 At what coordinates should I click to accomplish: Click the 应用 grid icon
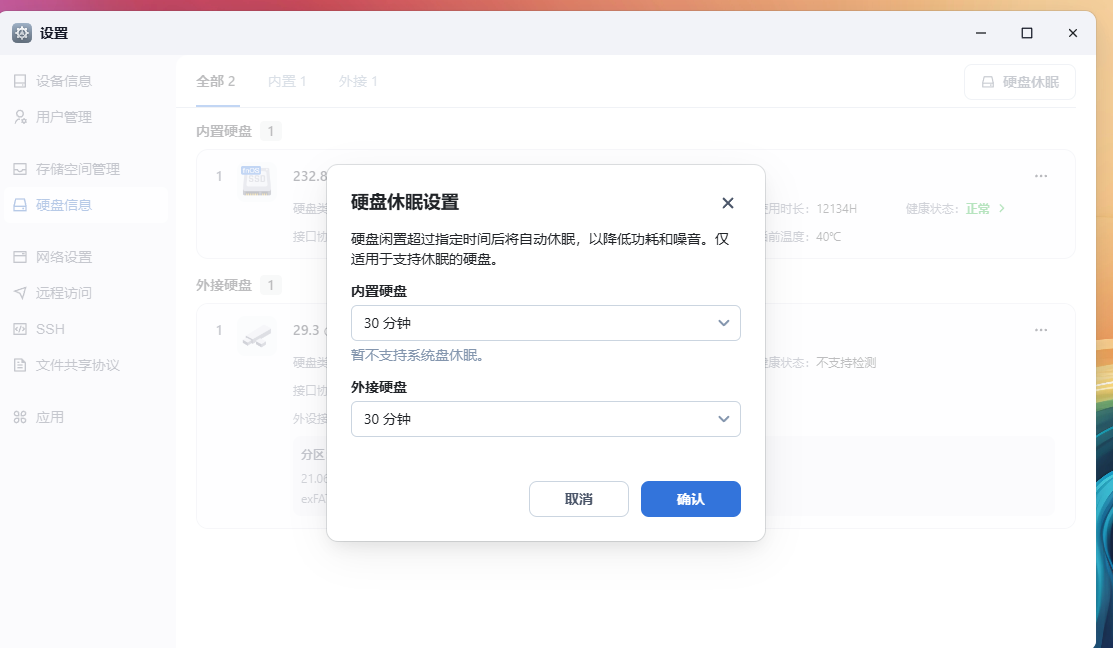point(20,417)
